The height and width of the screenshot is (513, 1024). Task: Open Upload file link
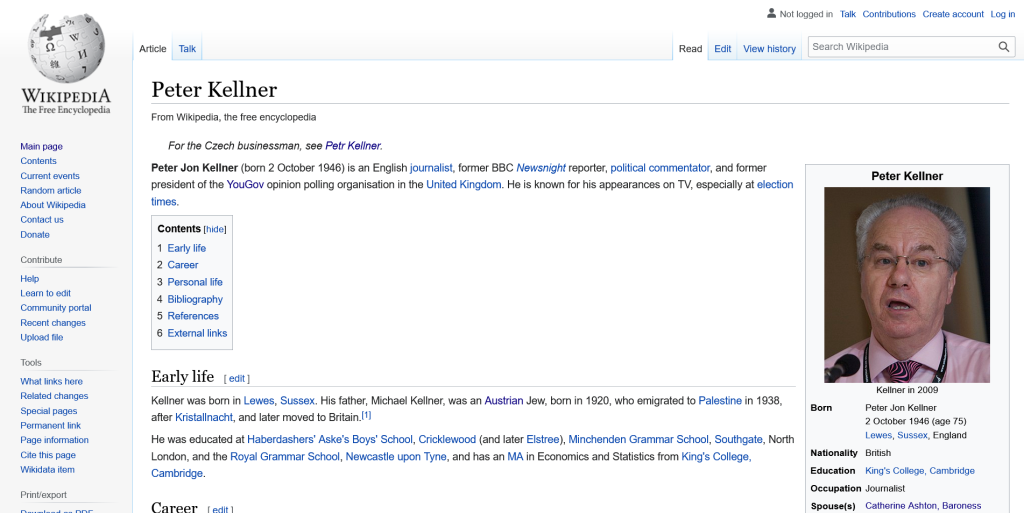[42, 337]
